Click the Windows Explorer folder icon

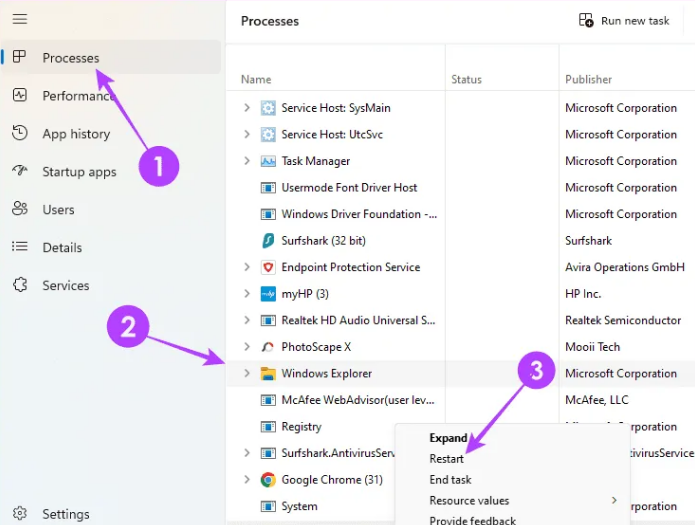pos(268,373)
